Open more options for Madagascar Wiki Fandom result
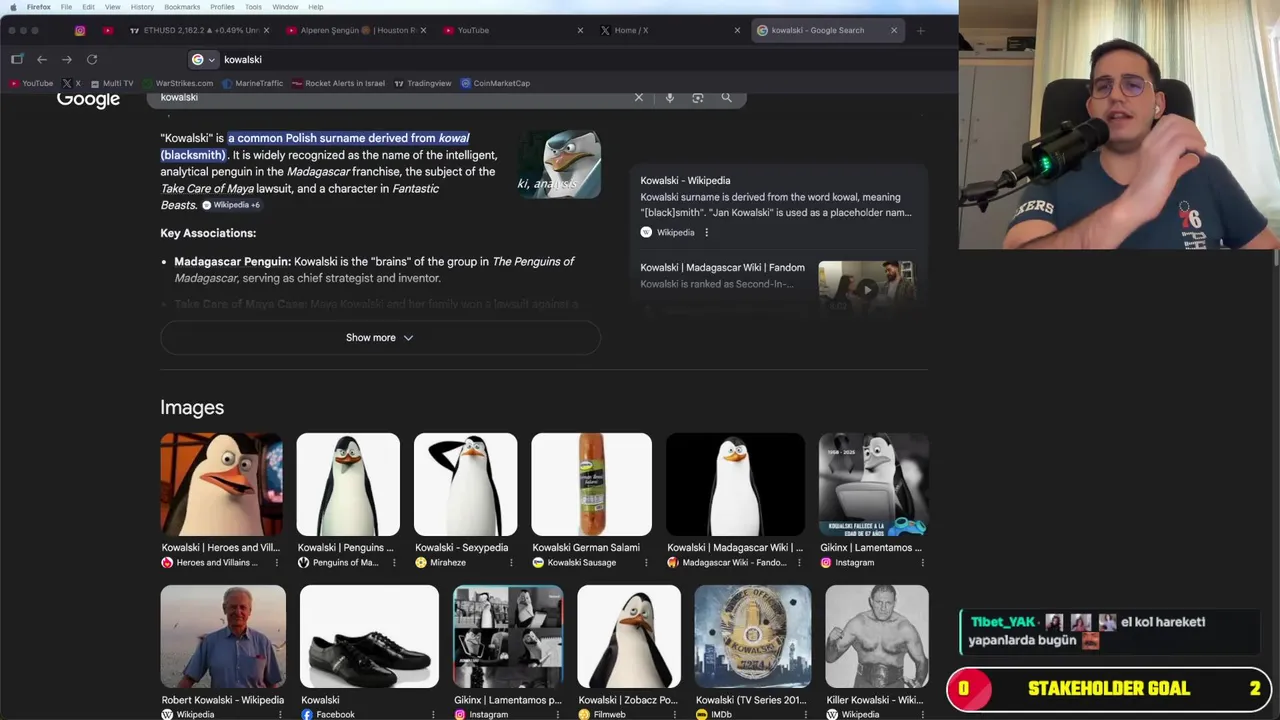This screenshot has width=1280, height=720. pos(799,563)
